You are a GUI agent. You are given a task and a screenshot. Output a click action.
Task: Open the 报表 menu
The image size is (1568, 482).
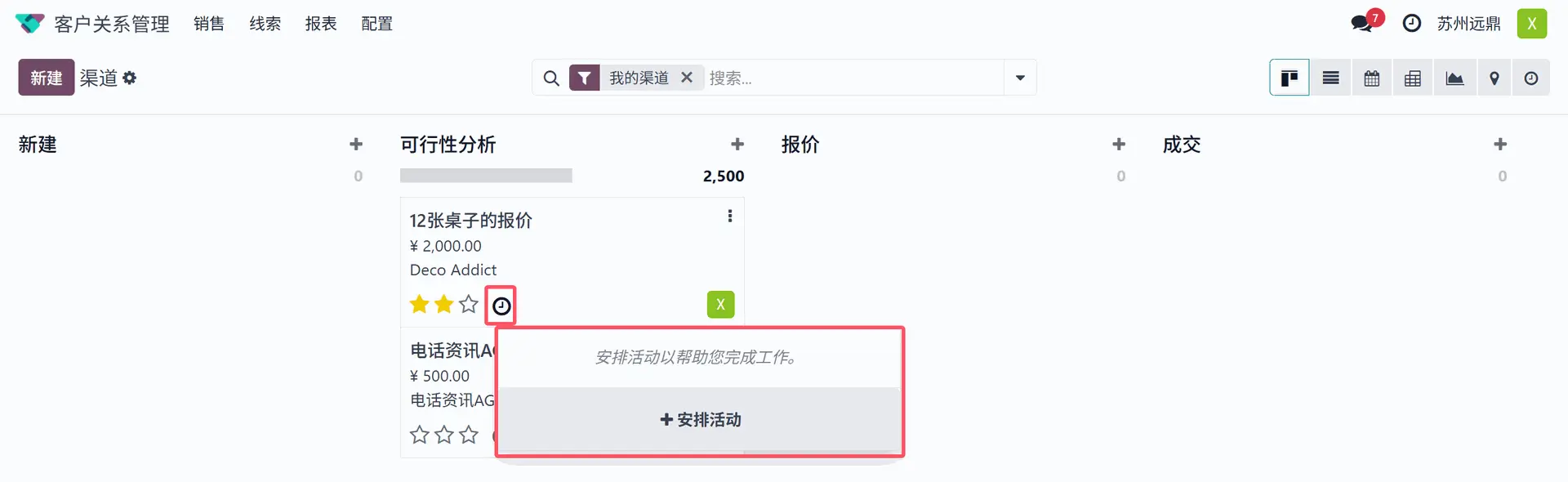click(321, 24)
